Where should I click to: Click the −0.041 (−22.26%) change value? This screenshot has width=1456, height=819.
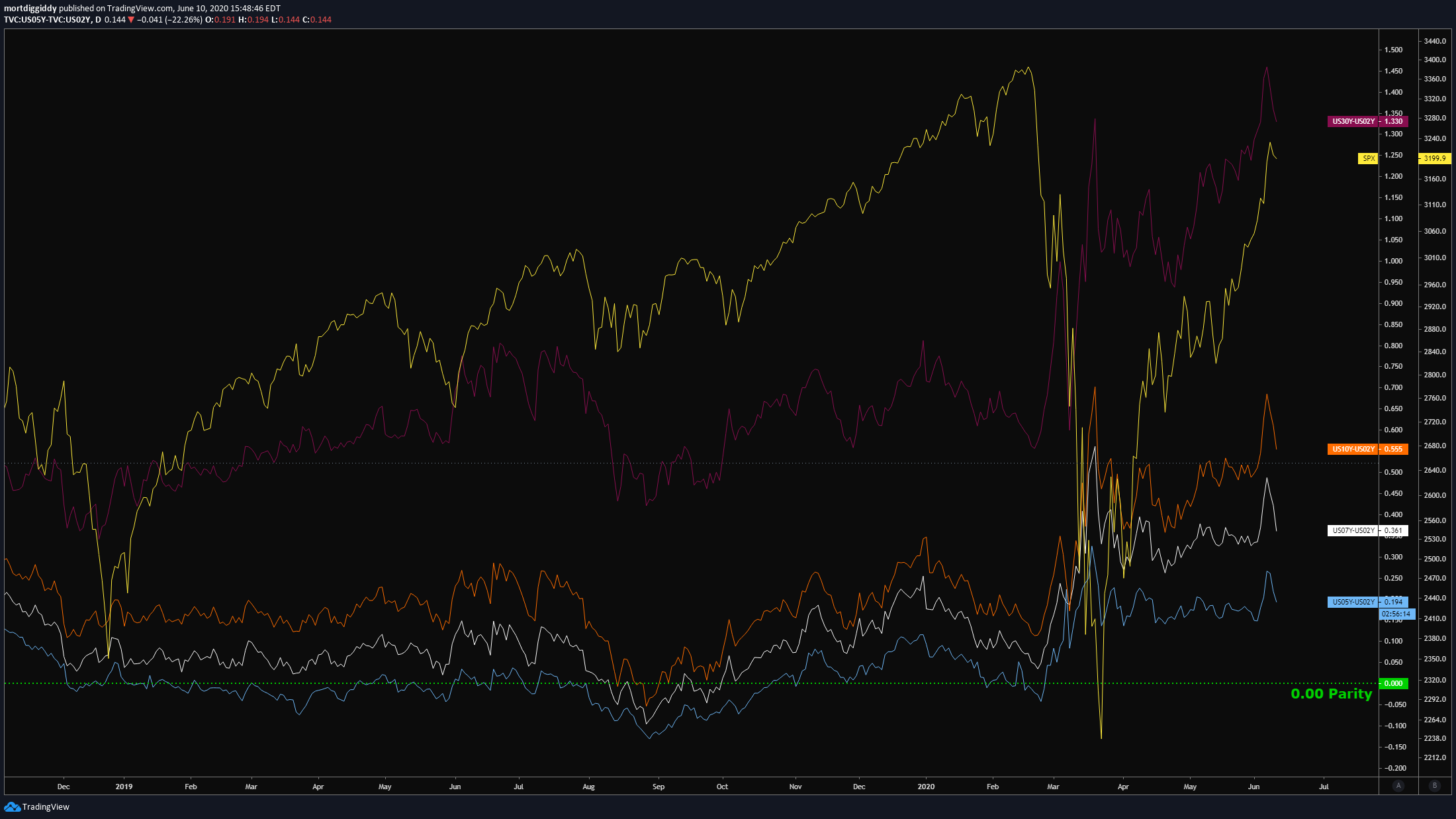(x=169, y=20)
